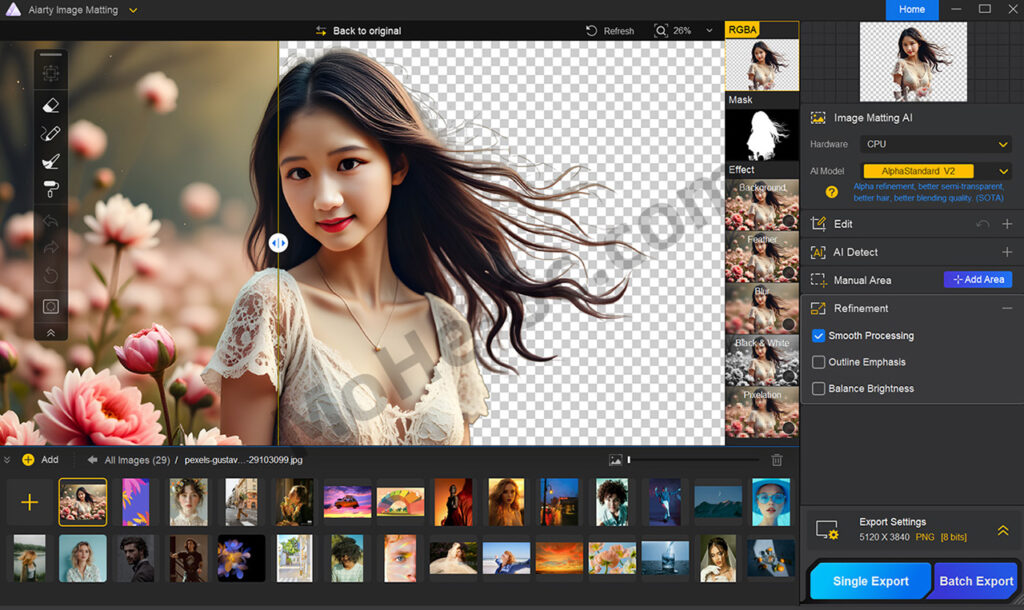Select the brush tool in the sidebar

48,161
